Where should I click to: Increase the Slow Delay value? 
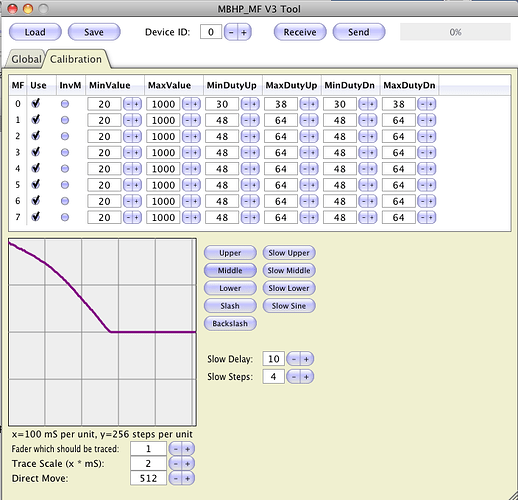coord(307,359)
